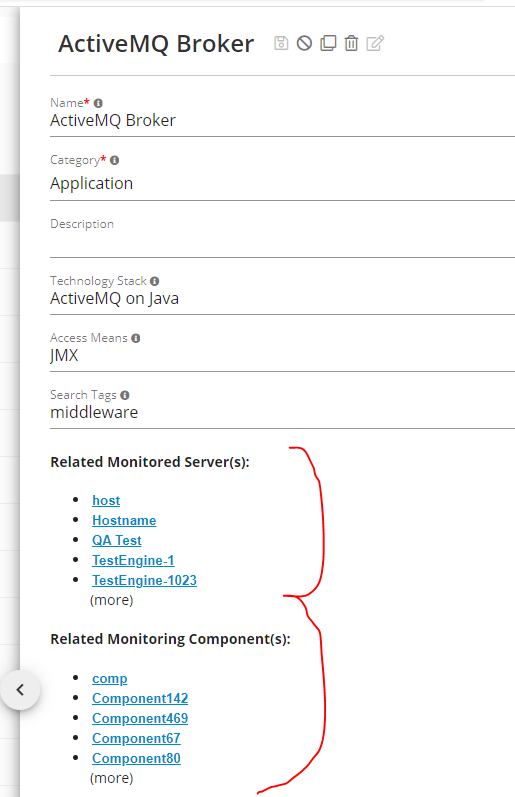The image size is (515, 797).
Task: Click the trash delete icon in header
Action: [x=351, y=43]
